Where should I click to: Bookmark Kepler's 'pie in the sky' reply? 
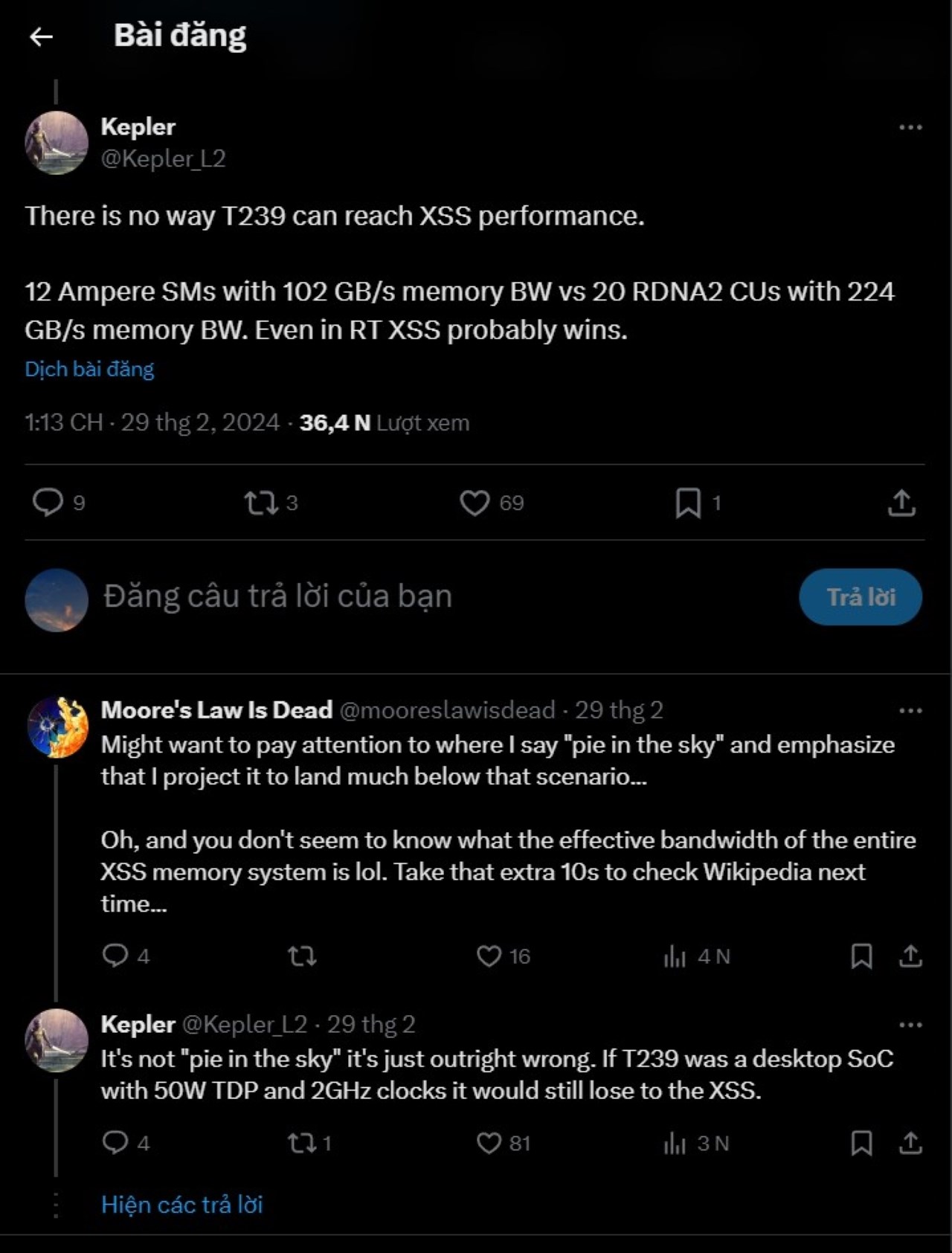coord(861,1143)
